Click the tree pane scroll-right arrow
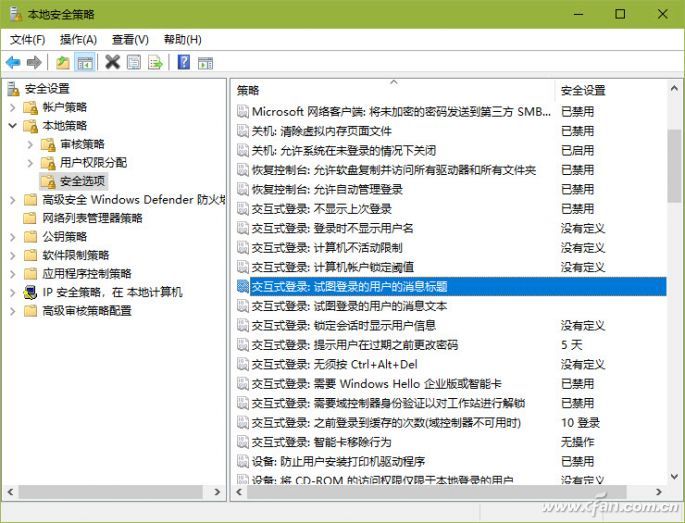 (x=218, y=492)
